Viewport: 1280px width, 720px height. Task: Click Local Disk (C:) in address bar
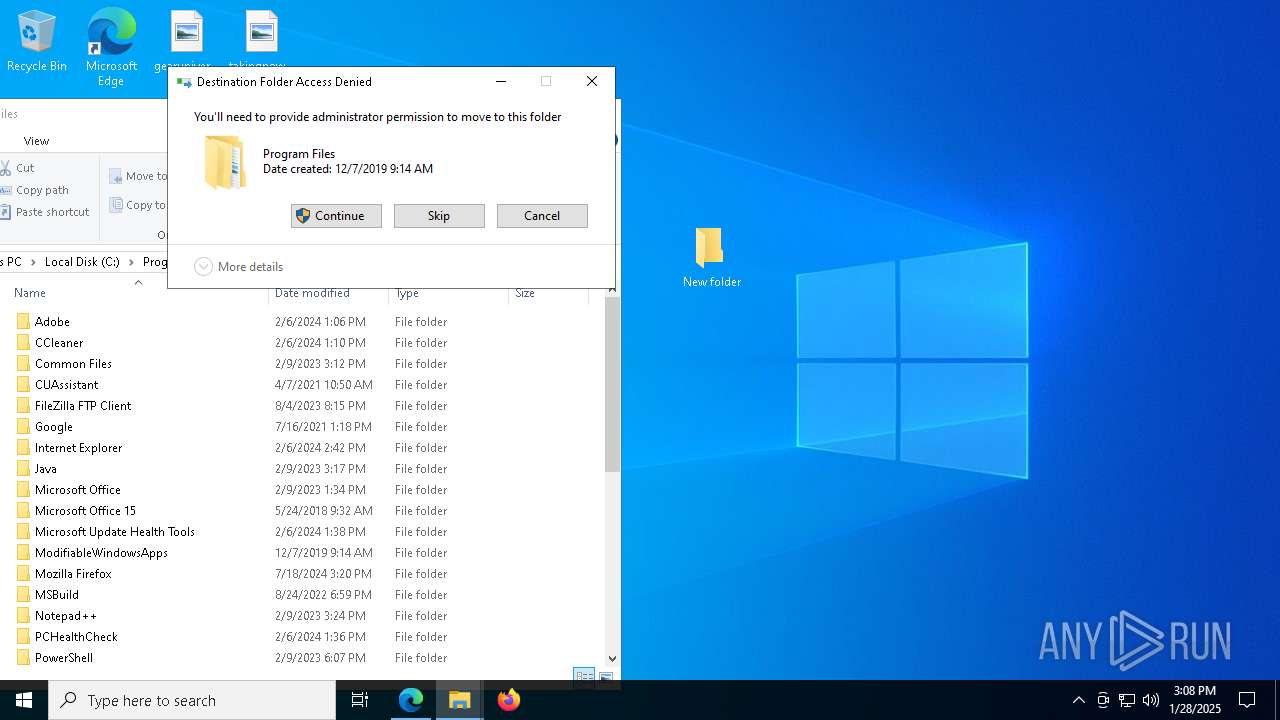[x=82, y=262]
